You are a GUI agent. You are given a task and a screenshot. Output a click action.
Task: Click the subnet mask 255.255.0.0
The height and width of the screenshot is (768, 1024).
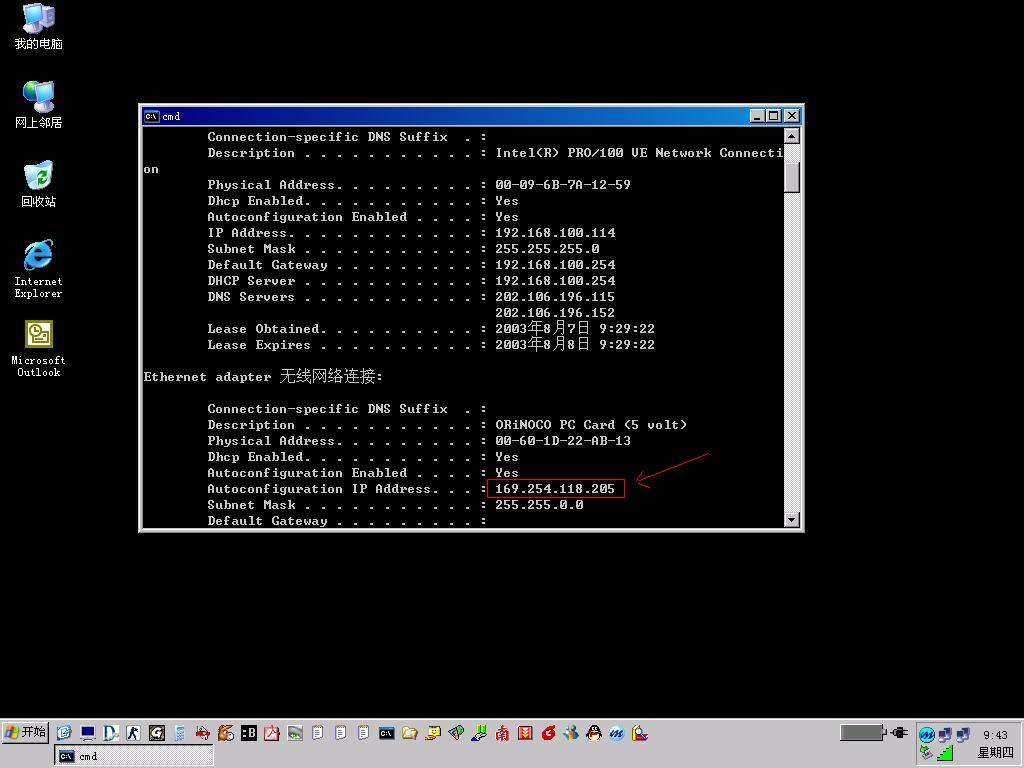(539, 505)
